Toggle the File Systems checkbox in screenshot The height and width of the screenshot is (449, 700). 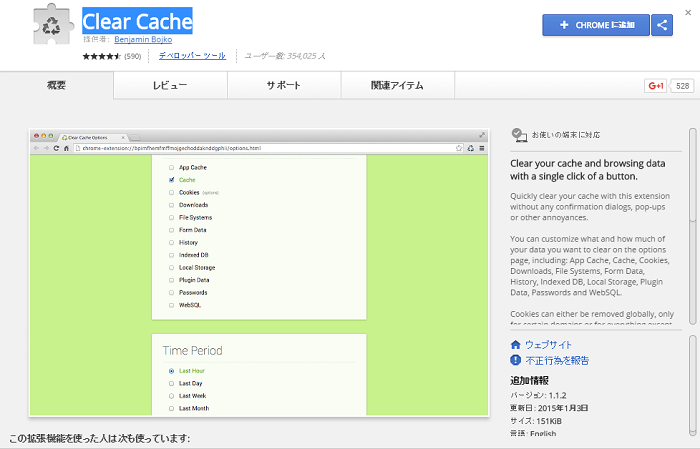pos(171,217)
